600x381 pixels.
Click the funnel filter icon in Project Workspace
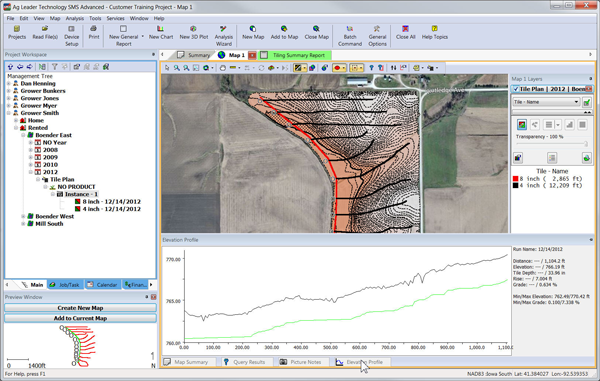coord(55,67)
